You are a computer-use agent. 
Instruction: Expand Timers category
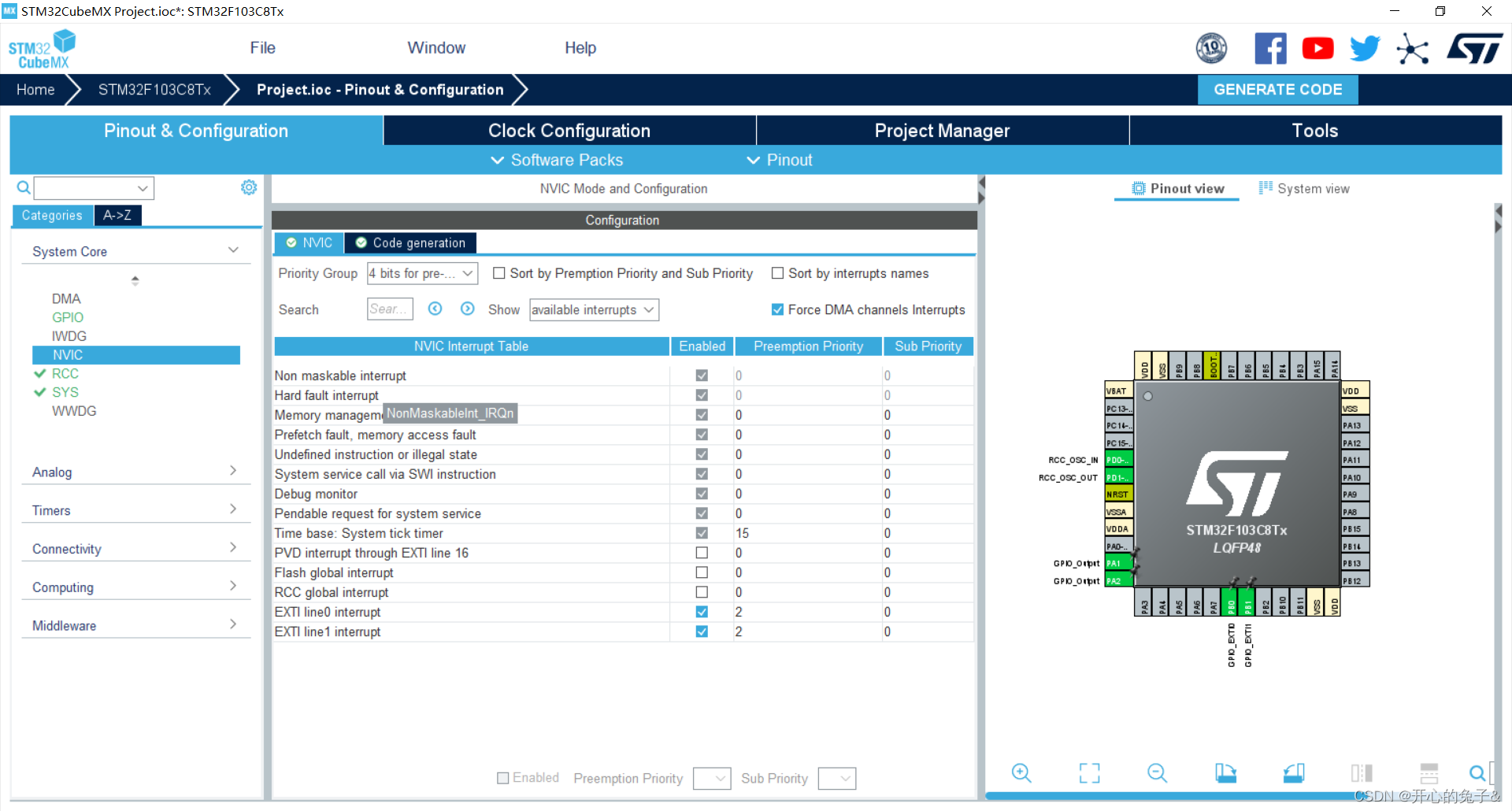point(233,509)
